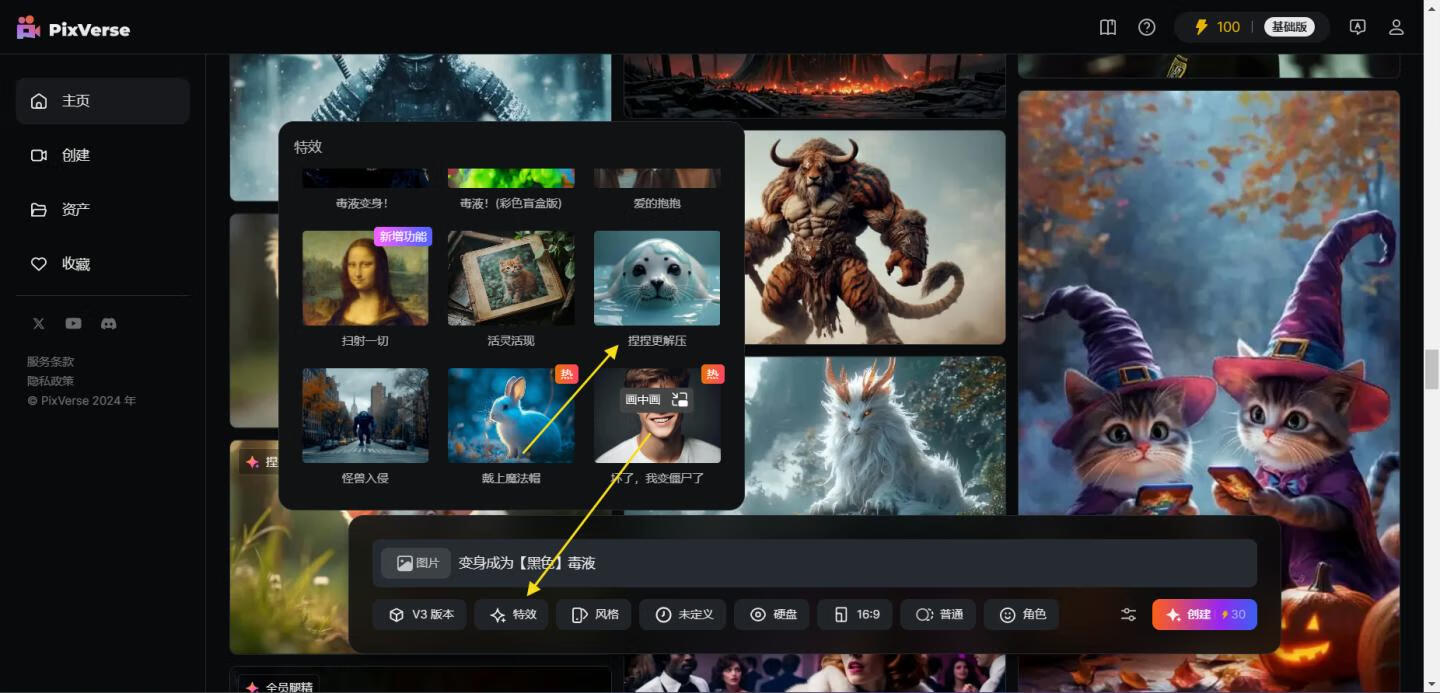Open the X (Twitter) social icon

39,323
